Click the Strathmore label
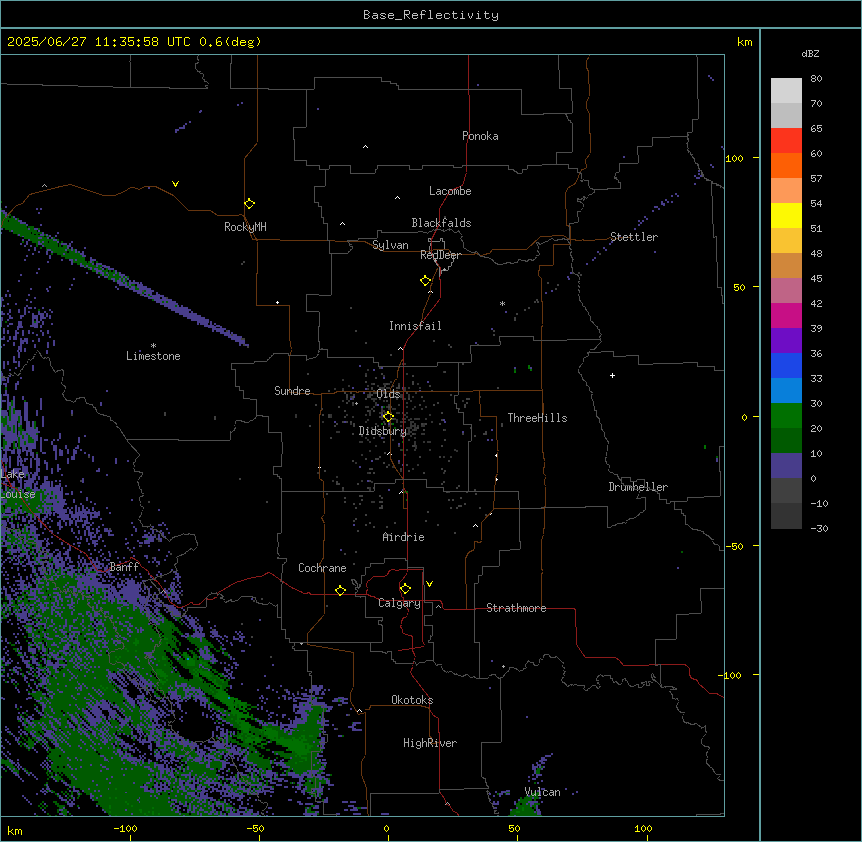Screen dimensions: 862x842 click(x=516, y=608)
